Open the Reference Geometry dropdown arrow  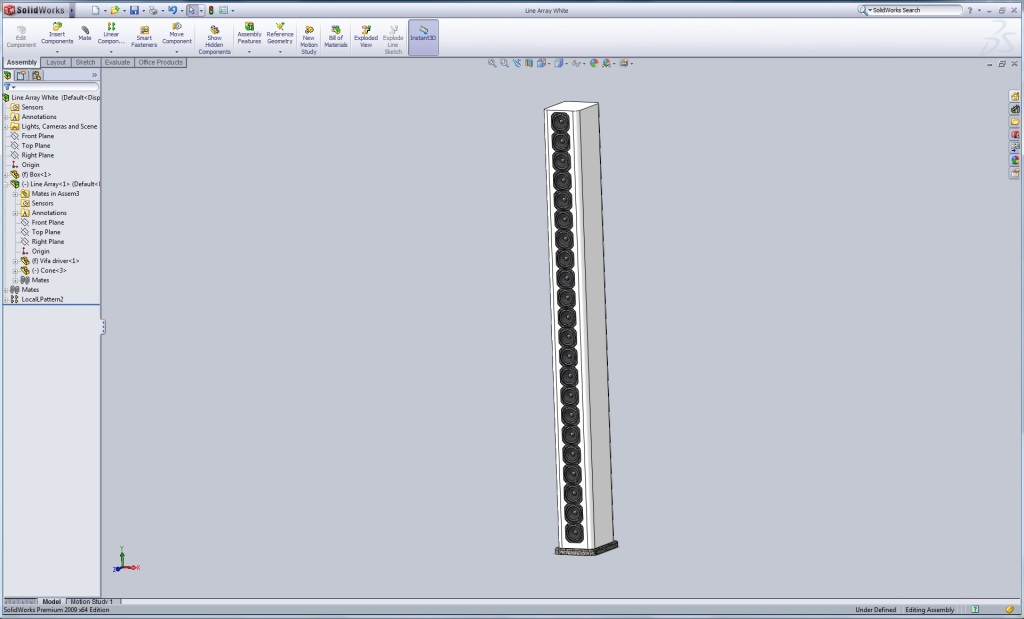280,52
